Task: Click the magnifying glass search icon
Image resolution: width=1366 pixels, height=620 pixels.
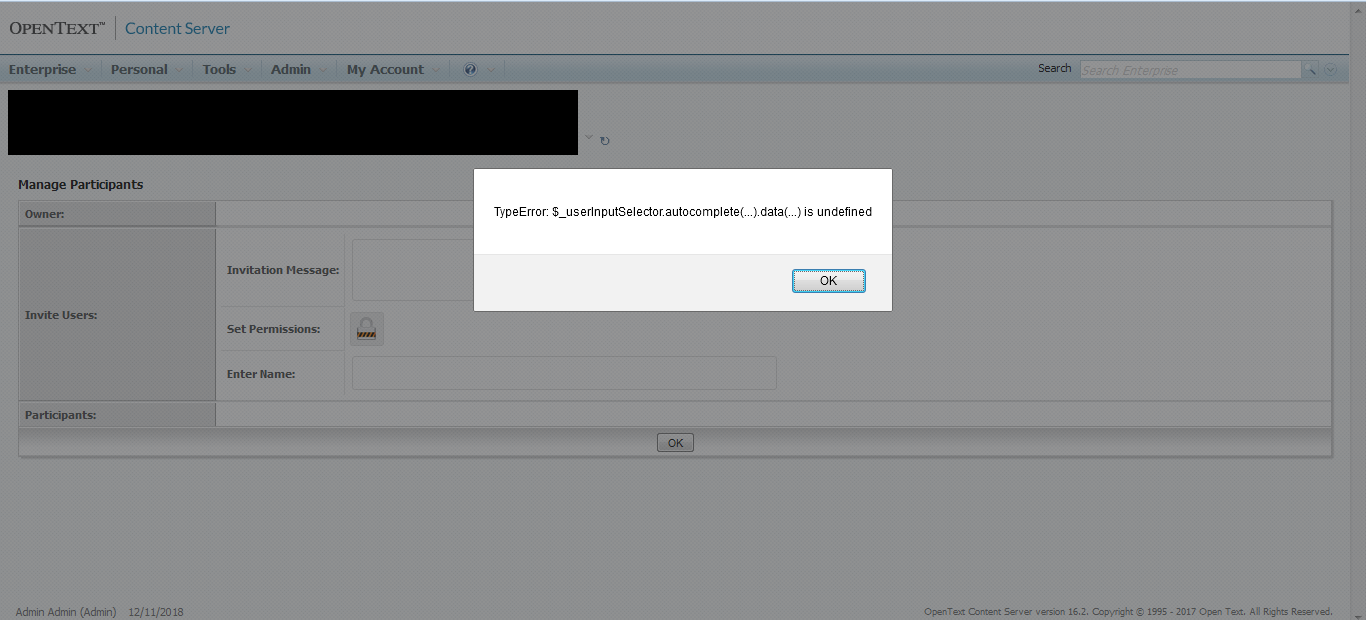Action: [1310, 70]
